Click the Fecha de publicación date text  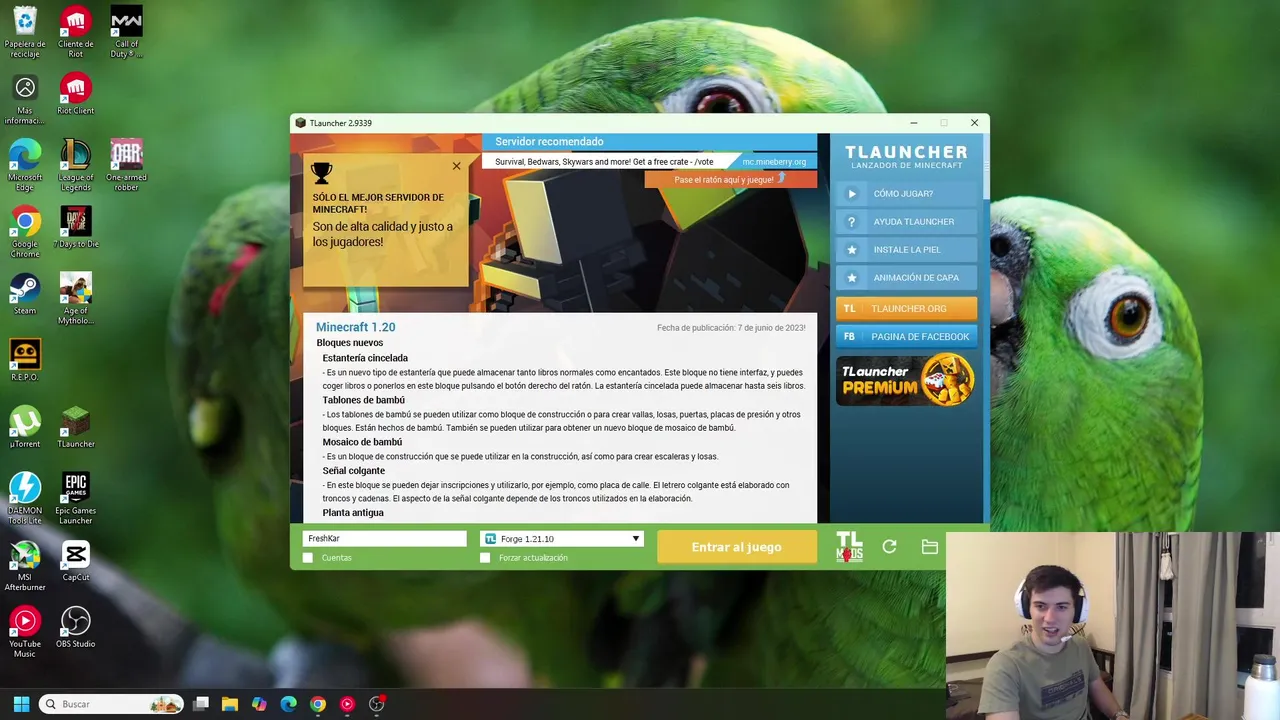[731, 328]
